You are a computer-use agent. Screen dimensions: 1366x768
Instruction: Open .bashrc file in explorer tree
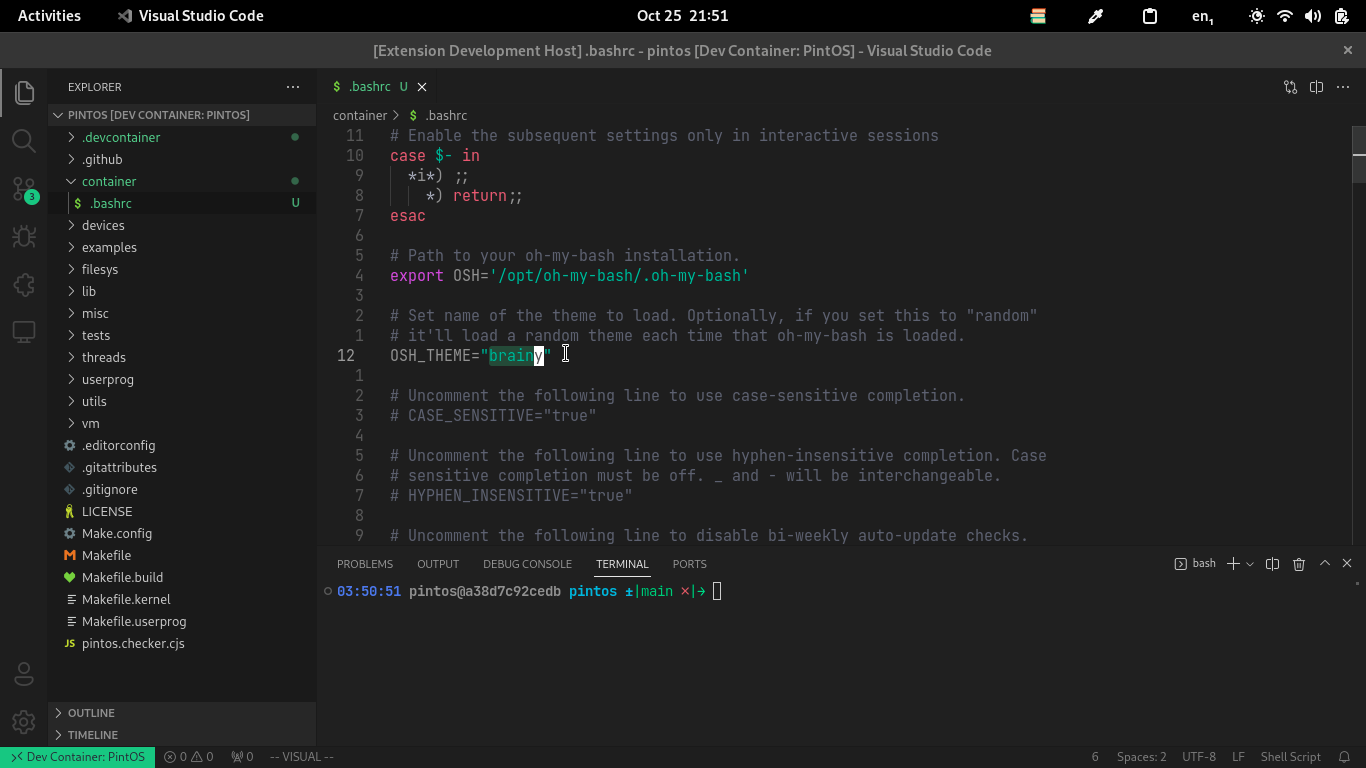182,203
